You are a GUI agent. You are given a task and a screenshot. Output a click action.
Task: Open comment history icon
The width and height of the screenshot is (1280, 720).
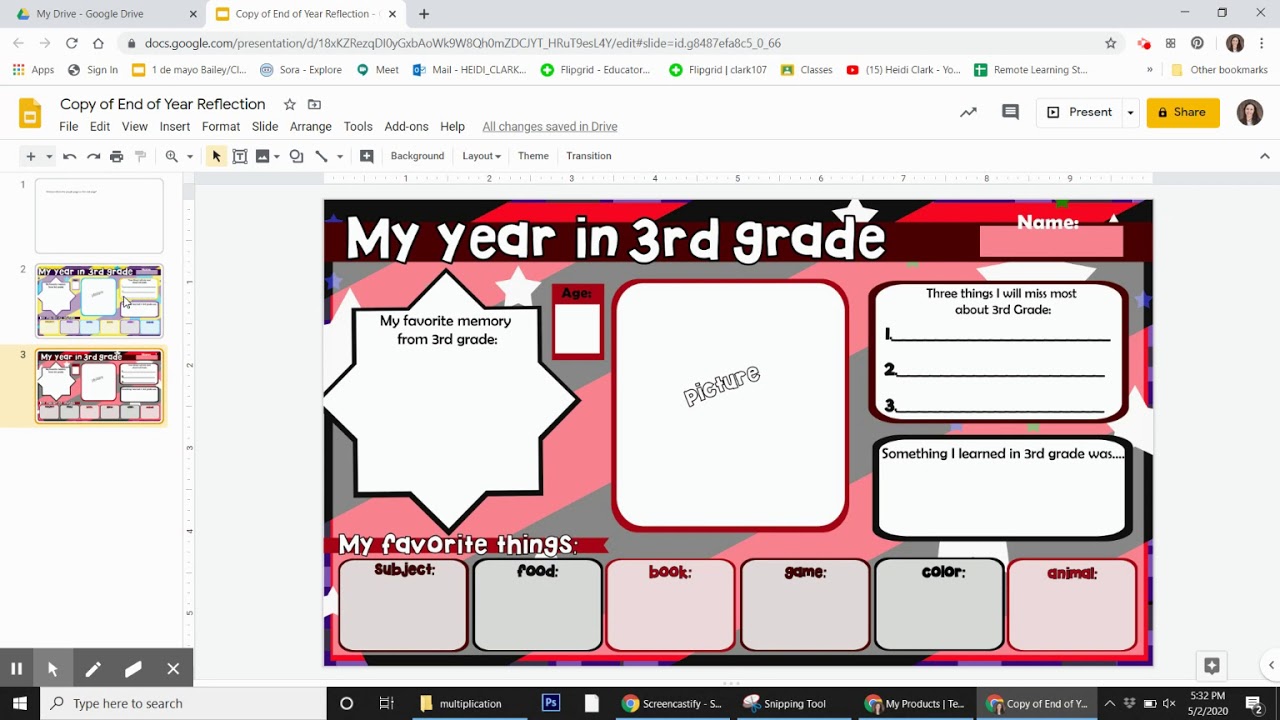point(1010,112)
